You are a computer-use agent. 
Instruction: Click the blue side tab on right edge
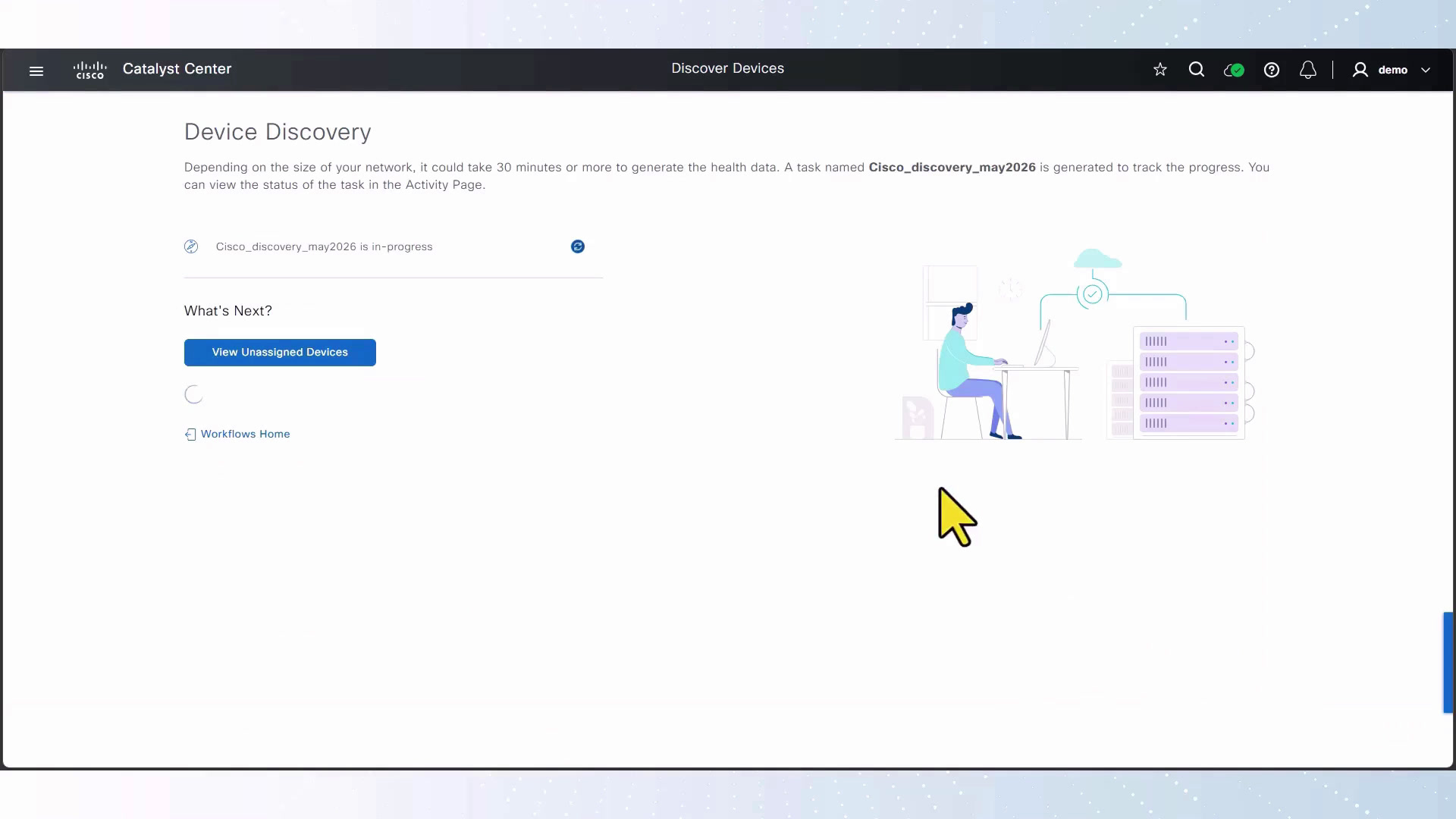tap(1448, 662)
